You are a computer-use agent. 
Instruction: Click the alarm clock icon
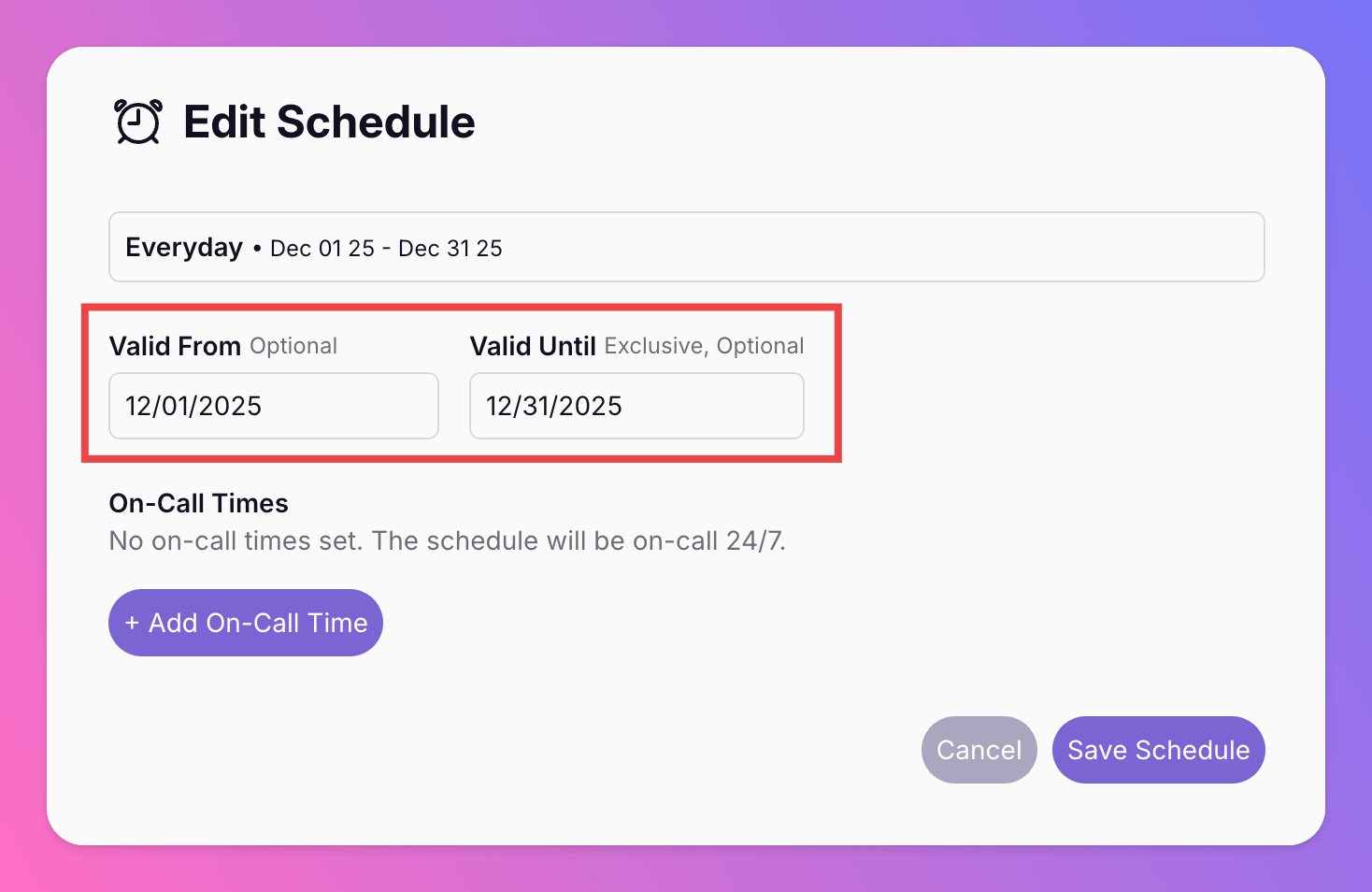point(138,122)
